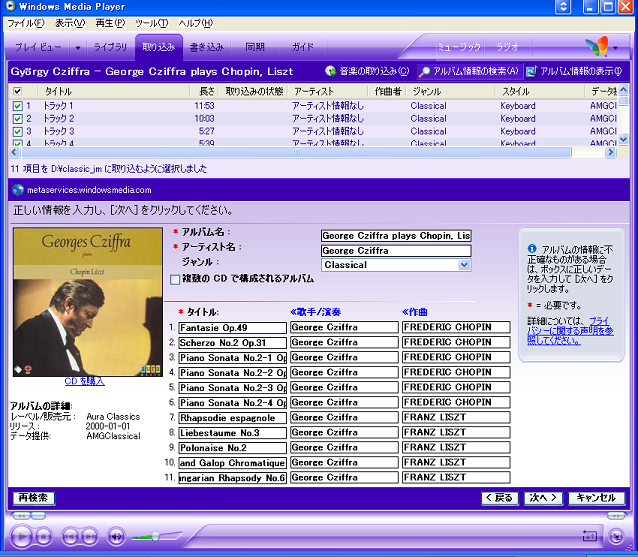638x557 pixels.
Task: Click composer field for track 7 FRANZ LISZT
Action: 456,418
